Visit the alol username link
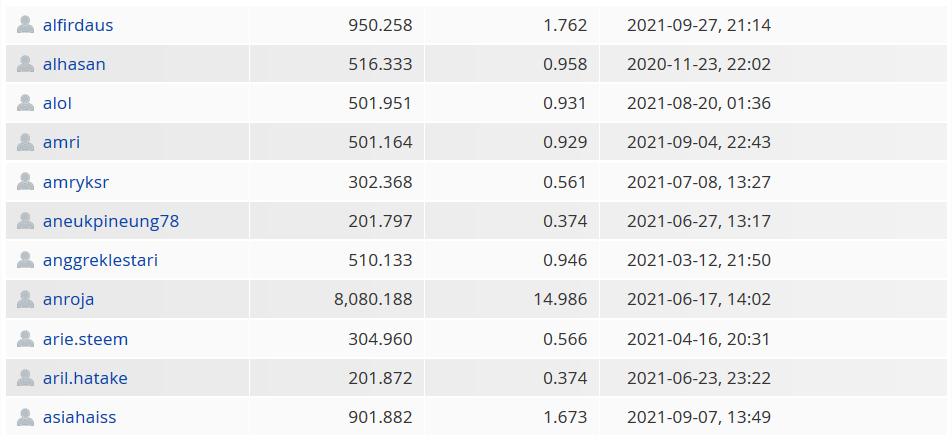This screenshot has width=952, height=436. point(57,103)
